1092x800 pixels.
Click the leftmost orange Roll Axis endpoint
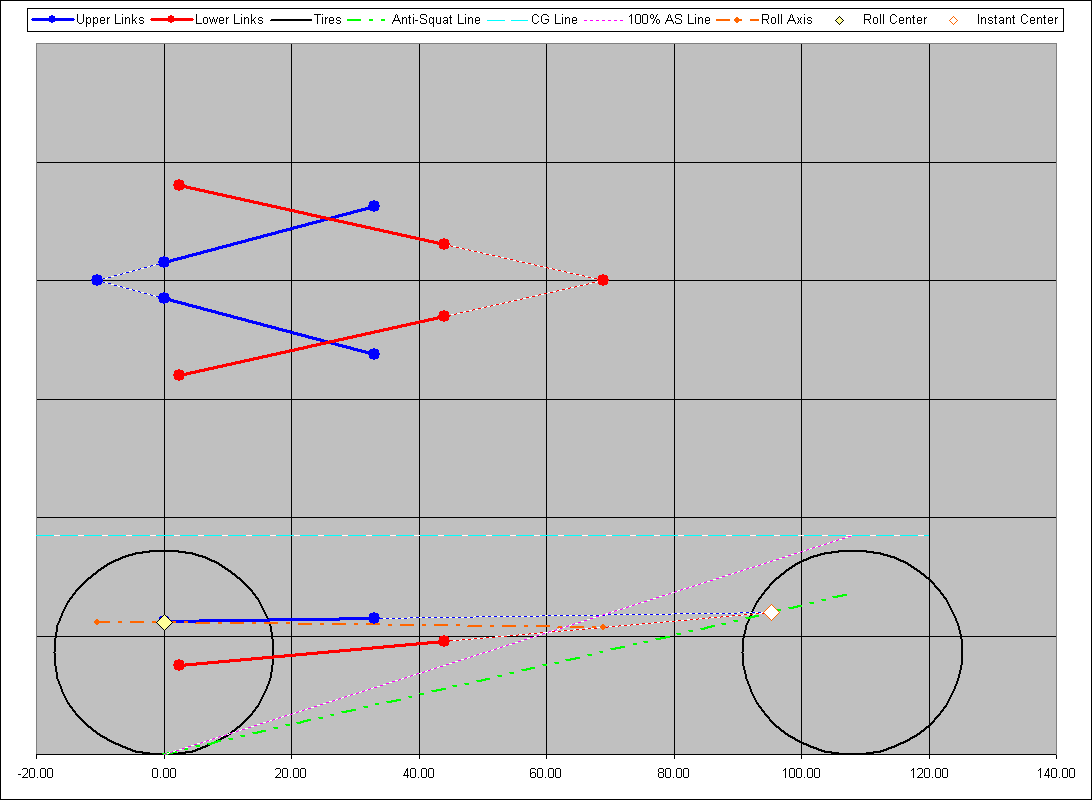[x=98, y=622]
